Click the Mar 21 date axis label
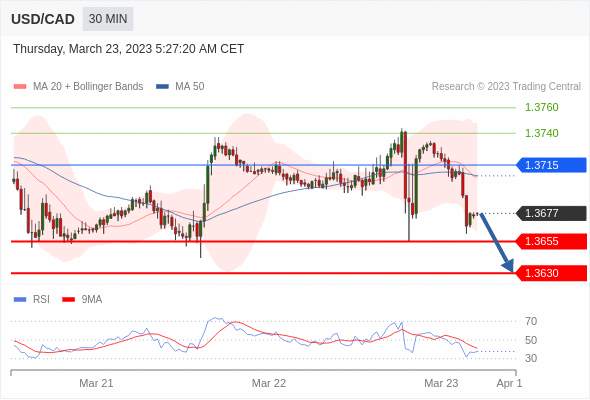The width and height of the screenshot is (590, 400). coord(96,383)
